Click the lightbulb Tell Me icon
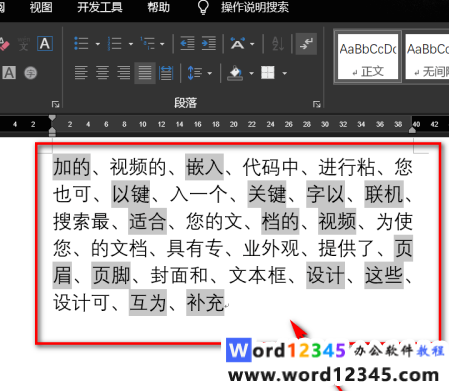 coord(203,7)
